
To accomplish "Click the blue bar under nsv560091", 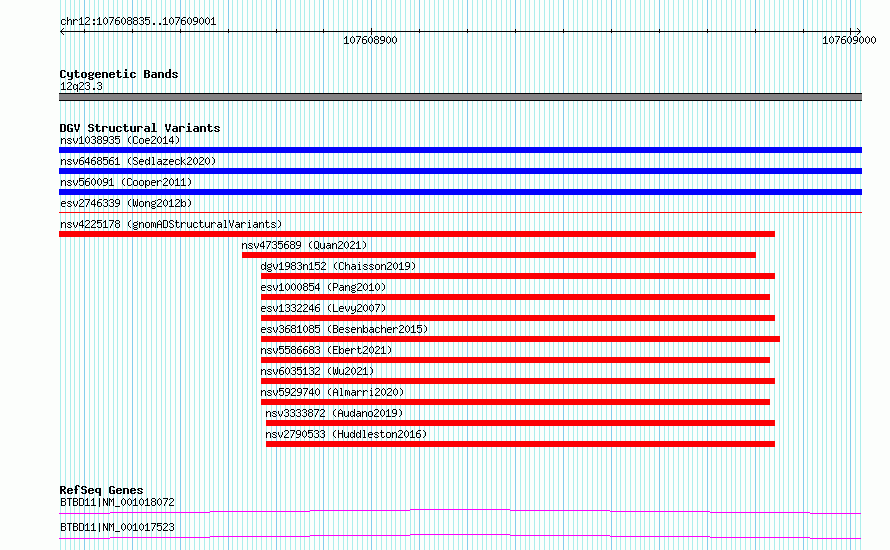I will click(460, 192).
